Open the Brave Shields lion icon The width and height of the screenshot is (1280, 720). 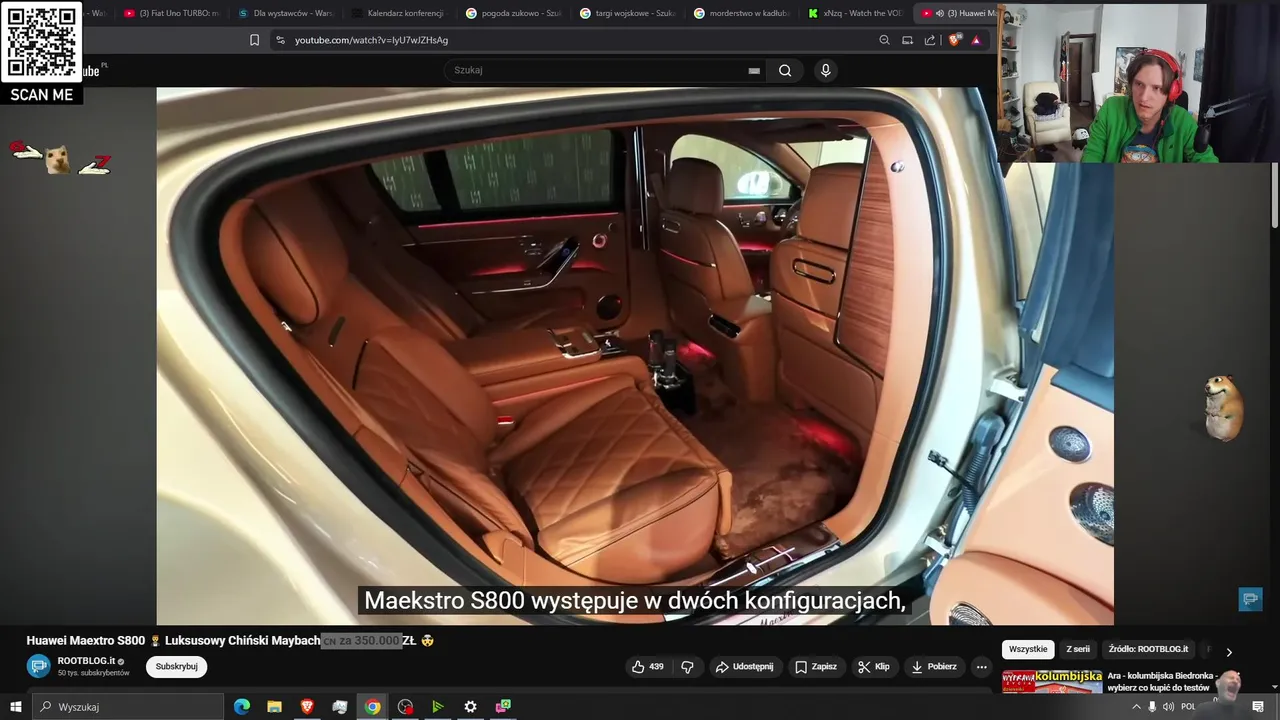click(x=954, y=40)
